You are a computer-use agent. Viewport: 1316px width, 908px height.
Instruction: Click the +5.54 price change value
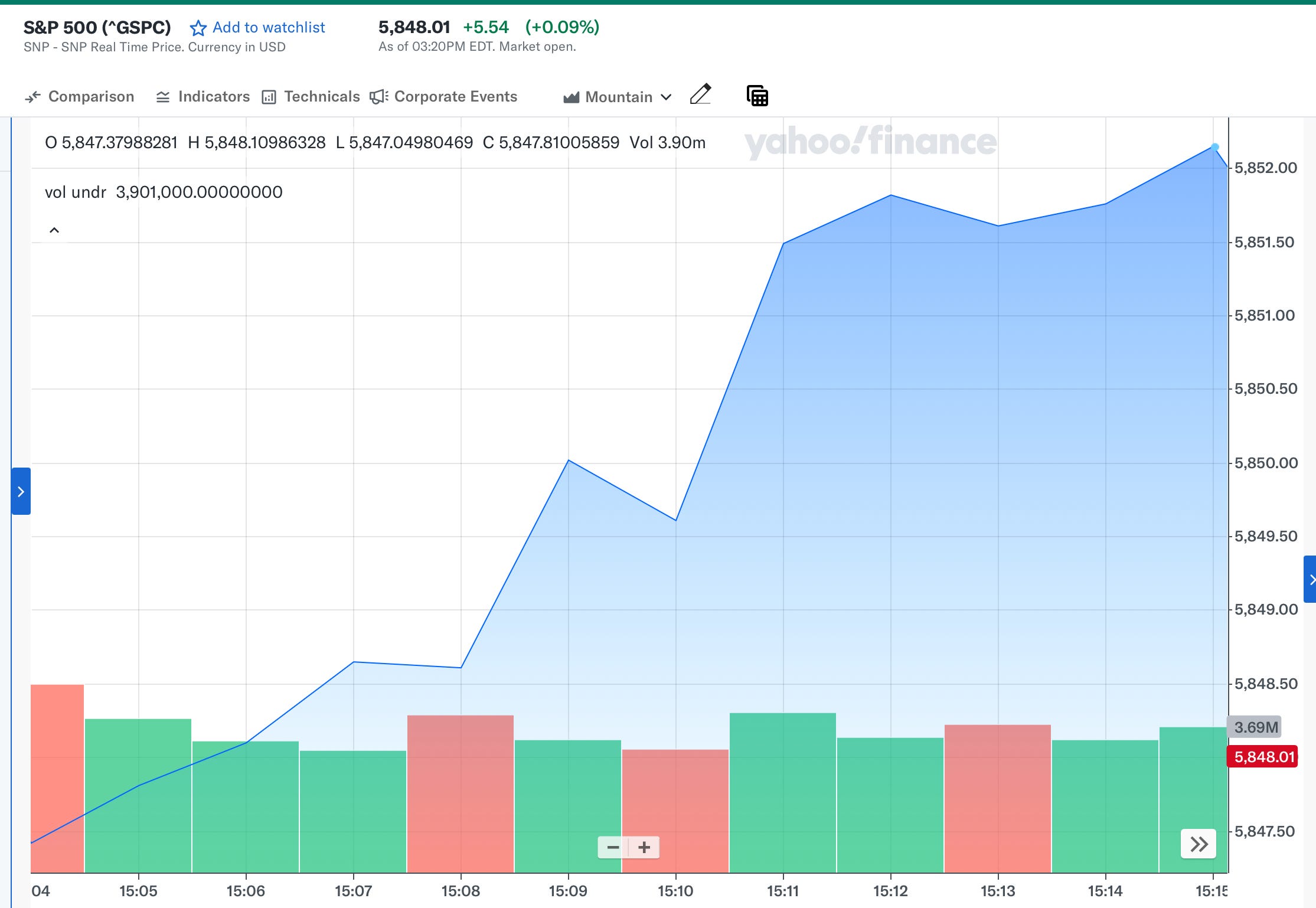click(485, 27)
